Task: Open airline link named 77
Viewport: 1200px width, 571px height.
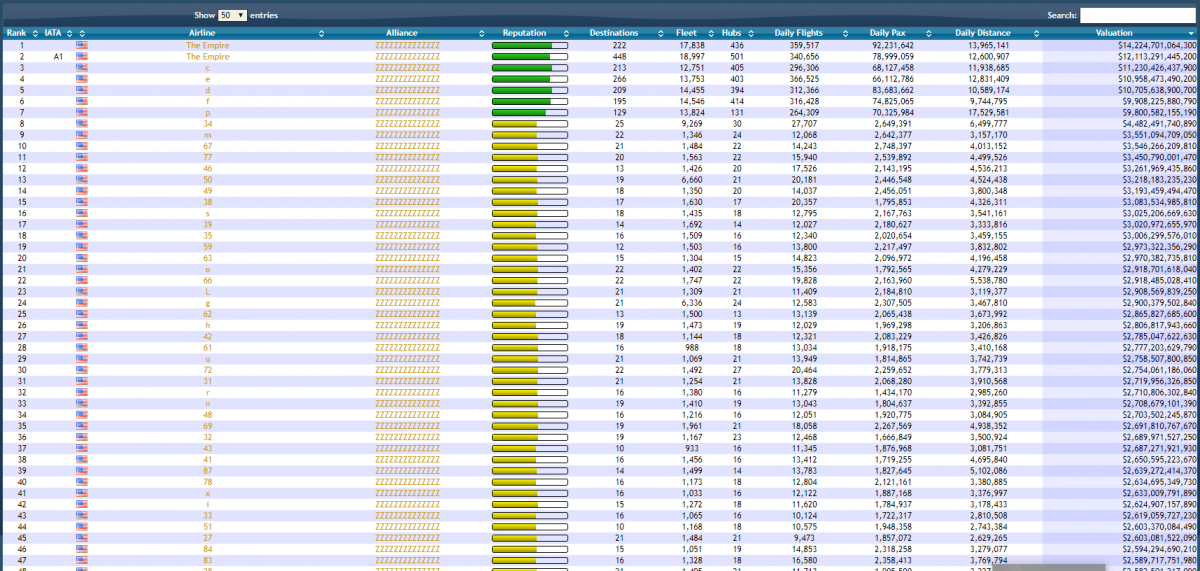Action: point(207,157)
